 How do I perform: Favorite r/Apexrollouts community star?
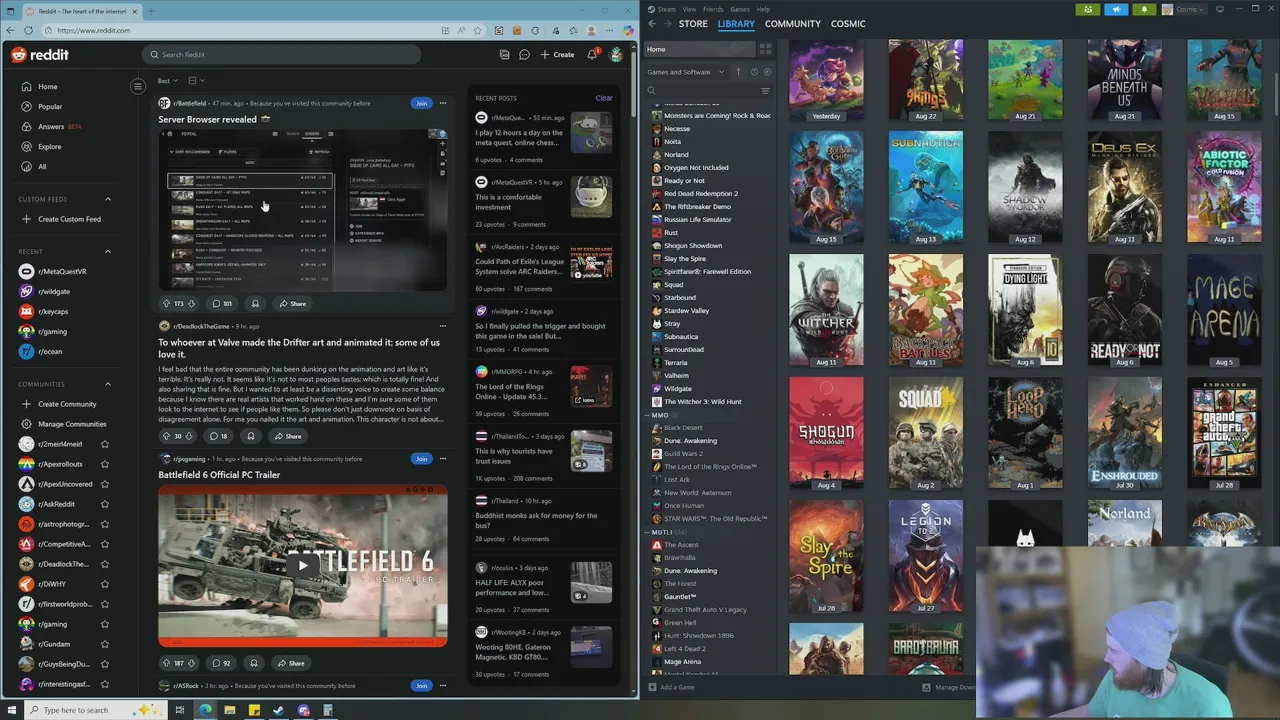105,464
